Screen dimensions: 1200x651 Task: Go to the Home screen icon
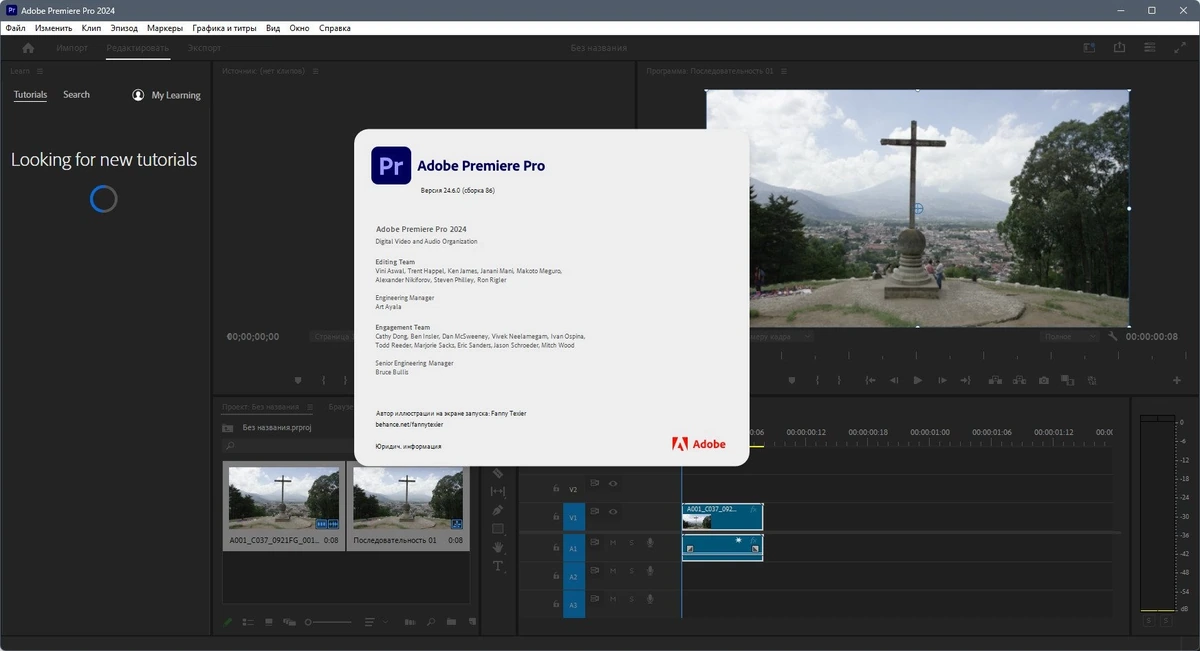coord(28,48)
